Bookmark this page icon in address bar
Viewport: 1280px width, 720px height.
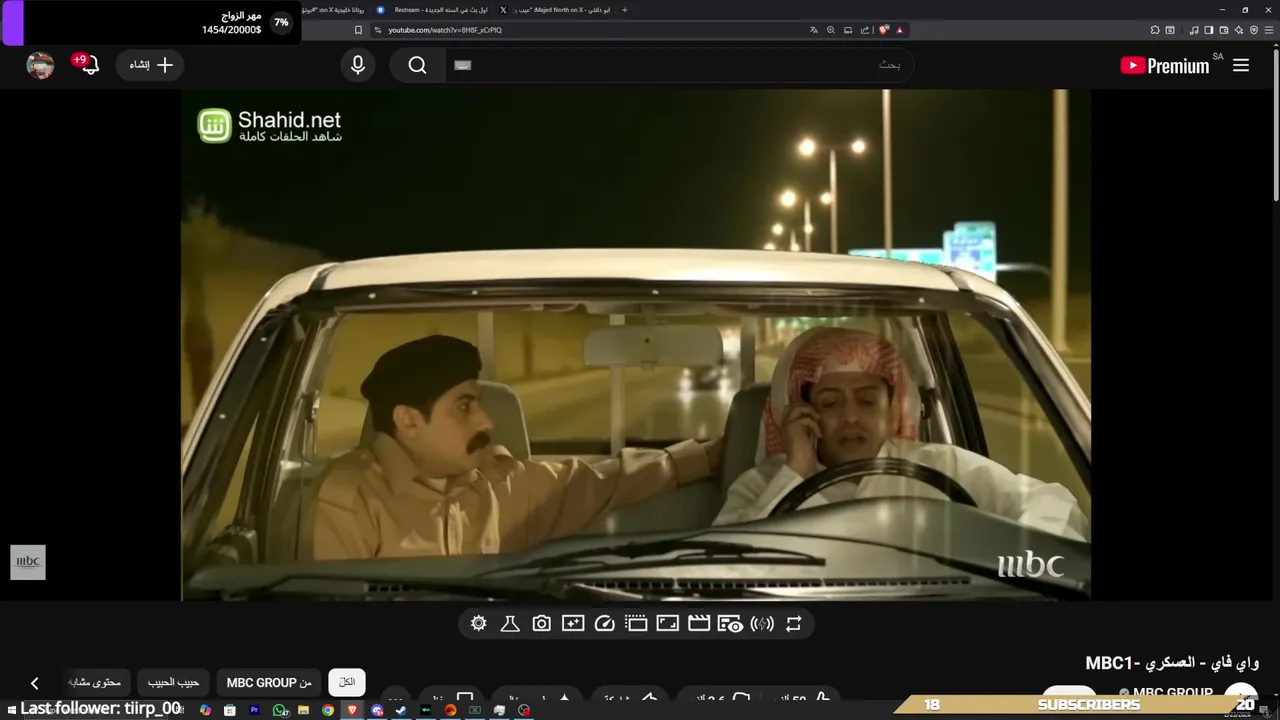tap(358, 30)
